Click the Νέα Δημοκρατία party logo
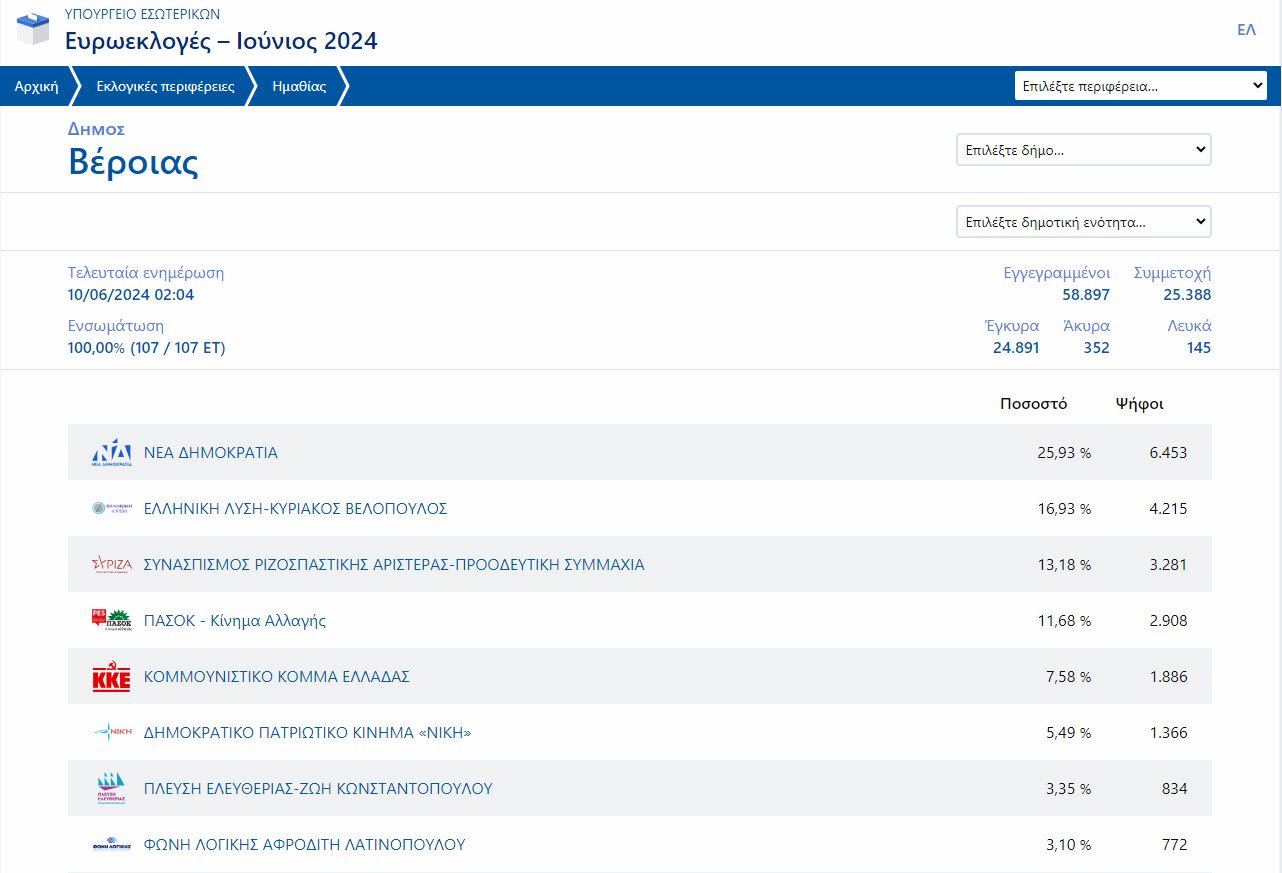Screen dimensions: 1282x873 tap(111, 453)
